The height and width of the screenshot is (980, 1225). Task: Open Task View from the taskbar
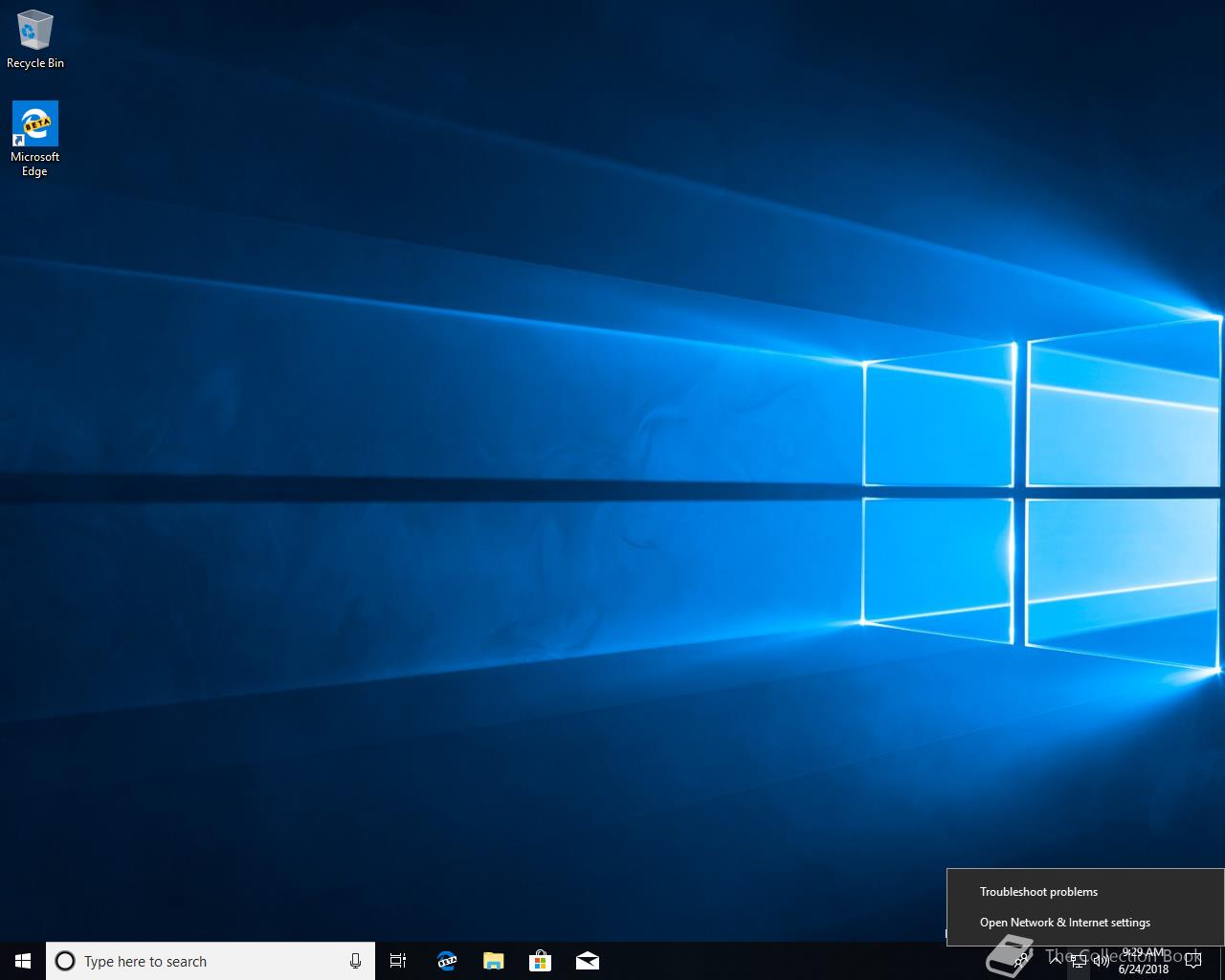click(398, 961)
